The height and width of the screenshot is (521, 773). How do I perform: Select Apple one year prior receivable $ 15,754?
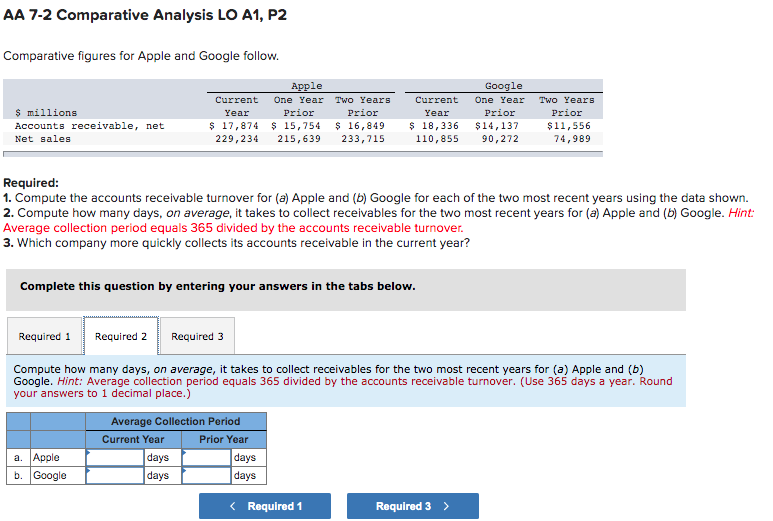coord(296,126)
